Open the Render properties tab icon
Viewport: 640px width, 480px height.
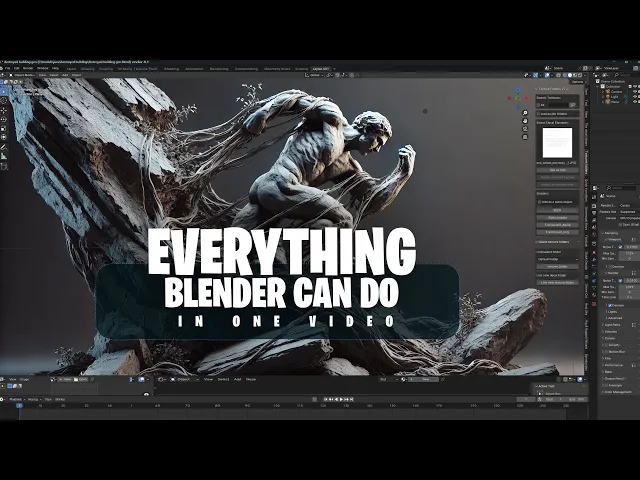[x=594, y=206]
